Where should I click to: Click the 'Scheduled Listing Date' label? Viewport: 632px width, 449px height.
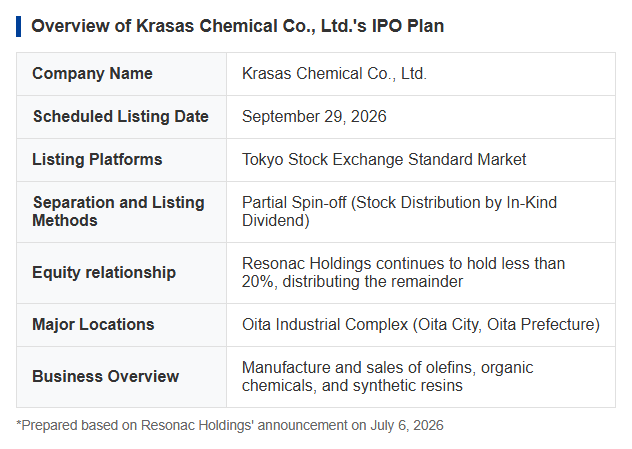(121, 117)
